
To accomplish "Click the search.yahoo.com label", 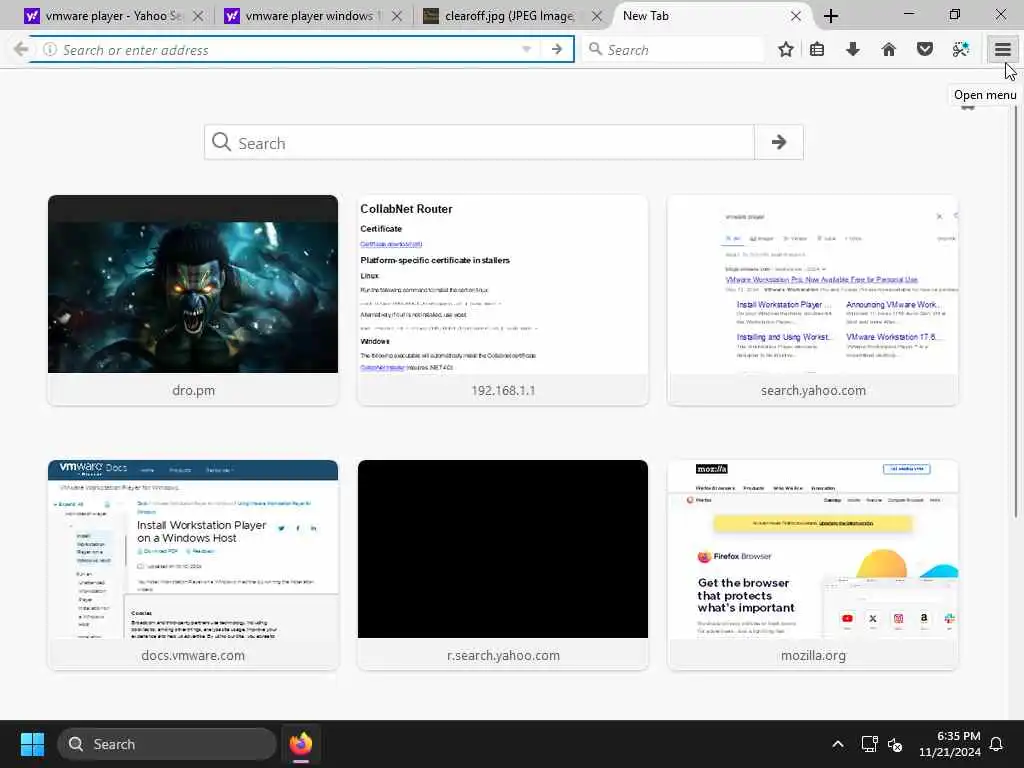I will pos(813,391).
